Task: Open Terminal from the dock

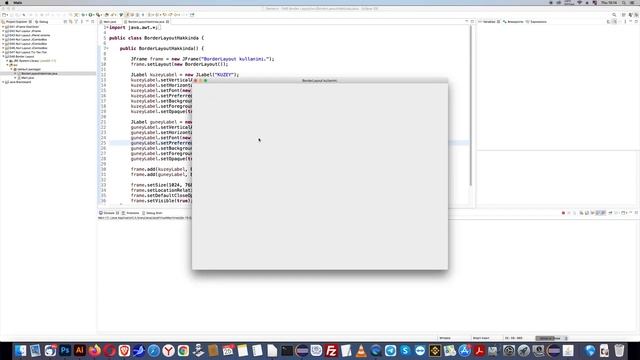Action: [287, 351]
